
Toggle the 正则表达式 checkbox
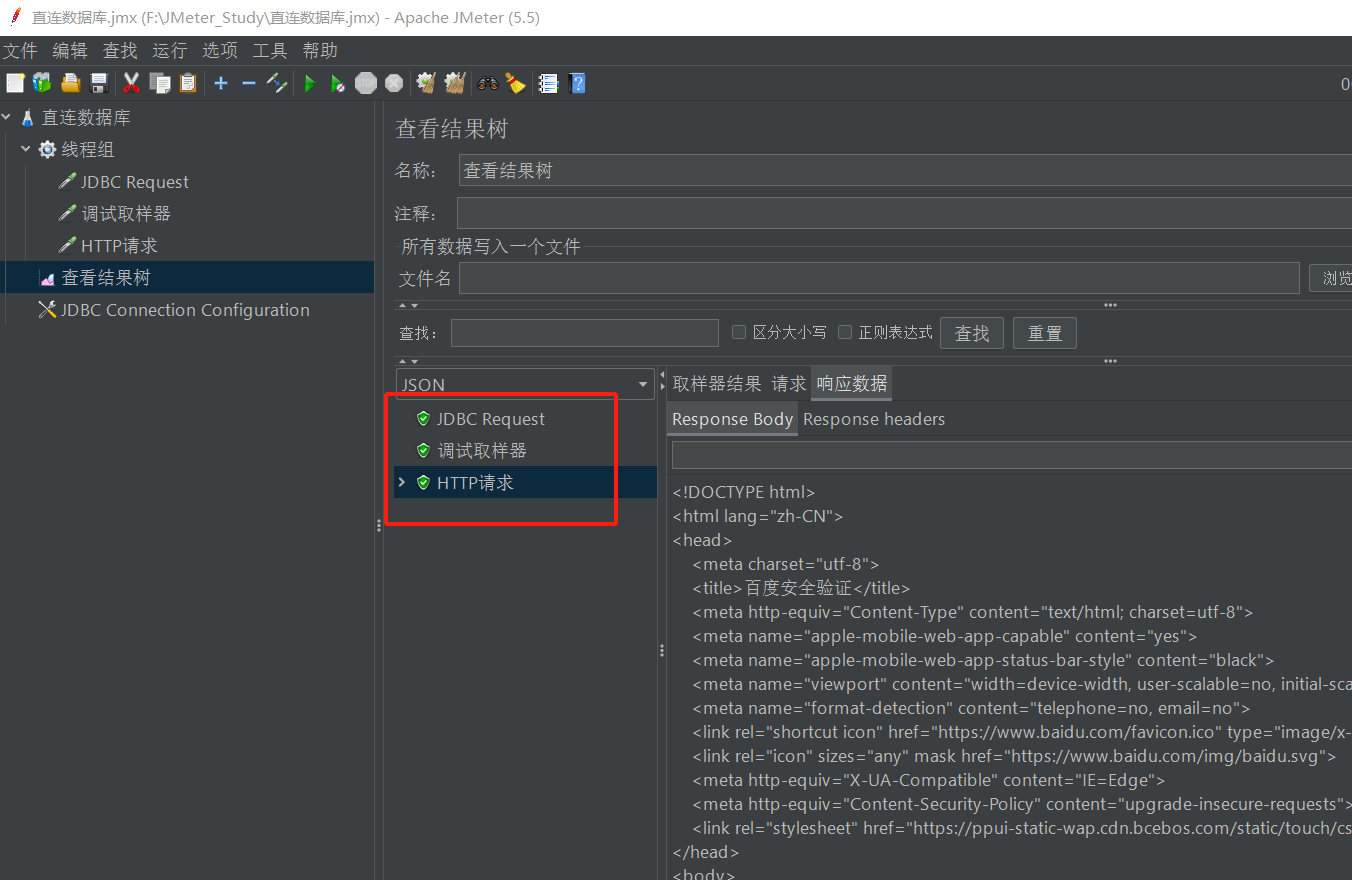pyautogui.click(x=845, y=332)
